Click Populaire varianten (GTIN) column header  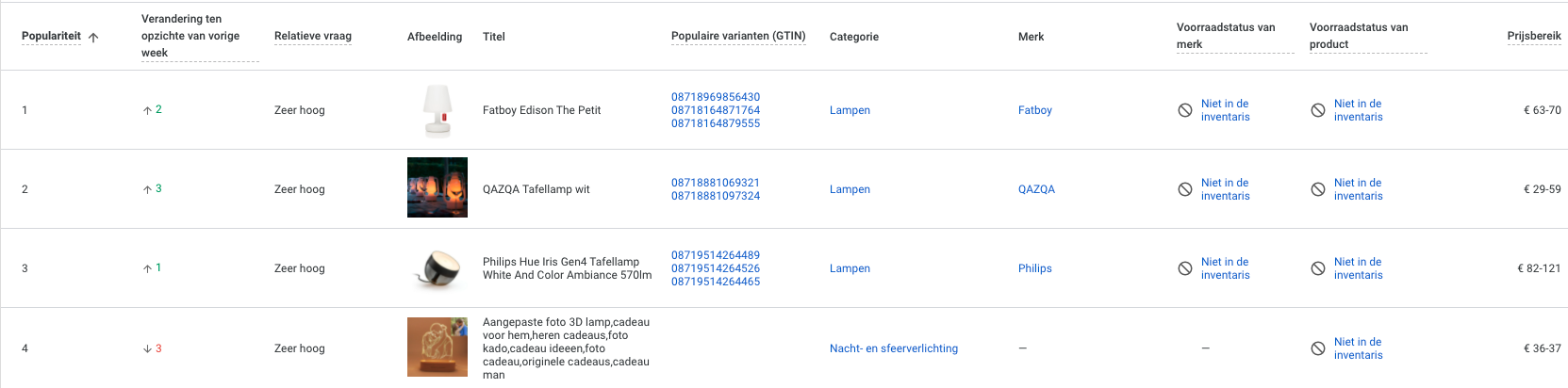(738, 37)
